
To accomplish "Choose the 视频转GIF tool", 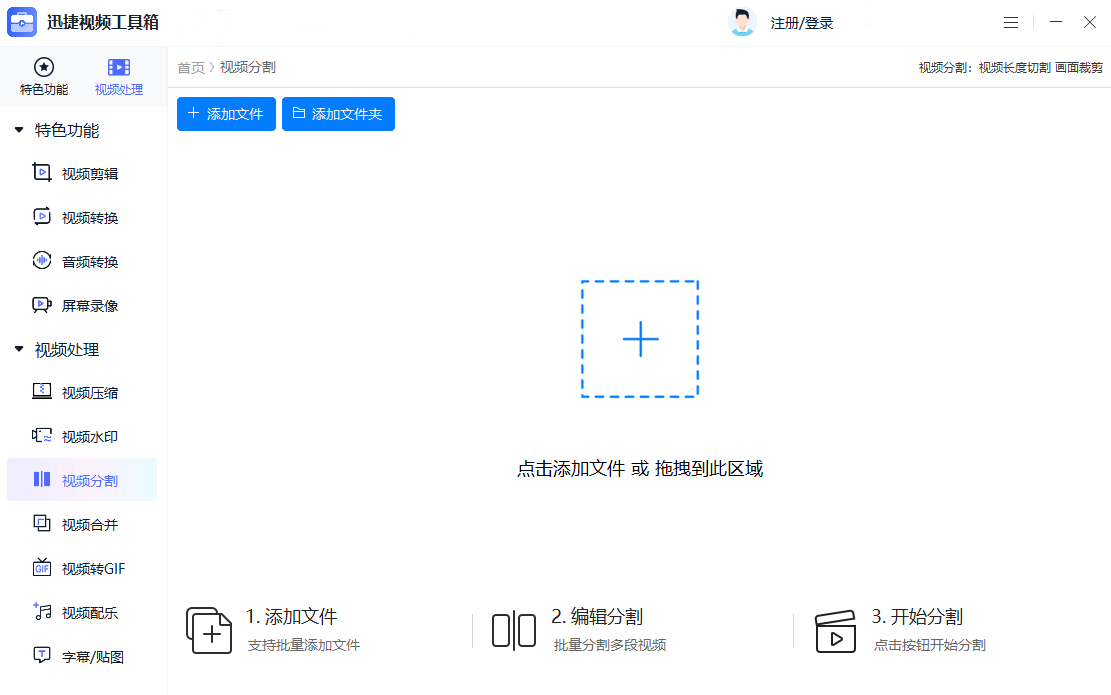I will pyautogui.click(x=92, y=569).
